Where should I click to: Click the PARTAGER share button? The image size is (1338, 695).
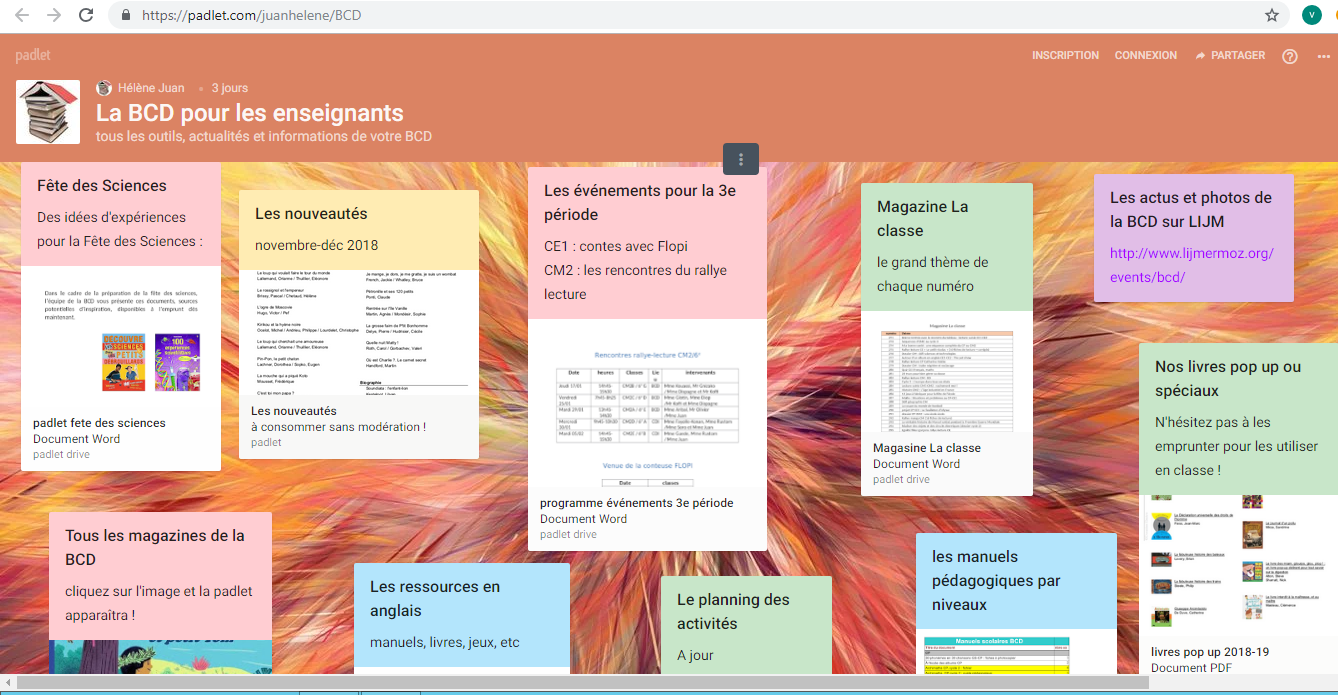[1229, 56]
